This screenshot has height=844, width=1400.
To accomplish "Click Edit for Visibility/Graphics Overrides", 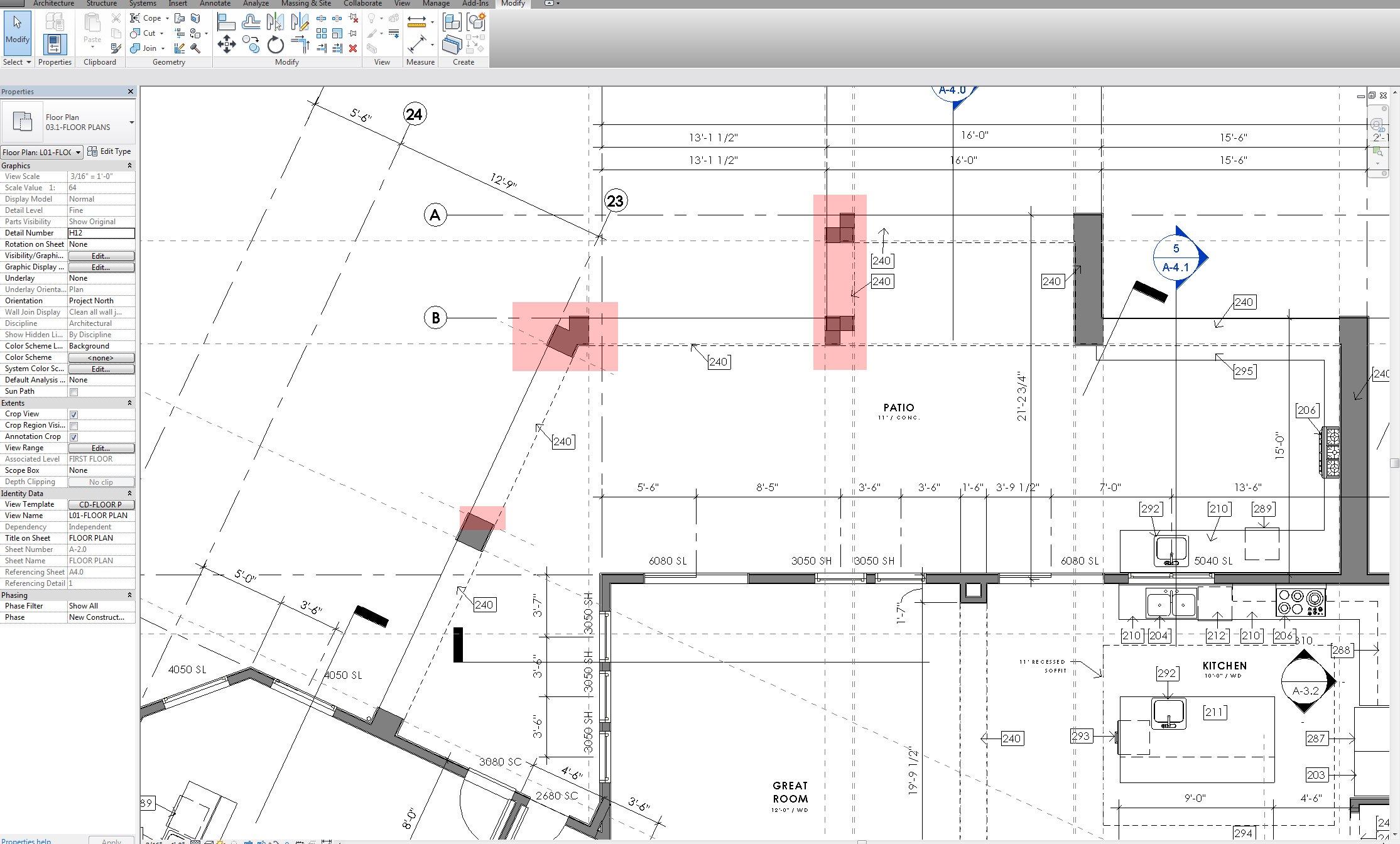I will pos(101,256).
